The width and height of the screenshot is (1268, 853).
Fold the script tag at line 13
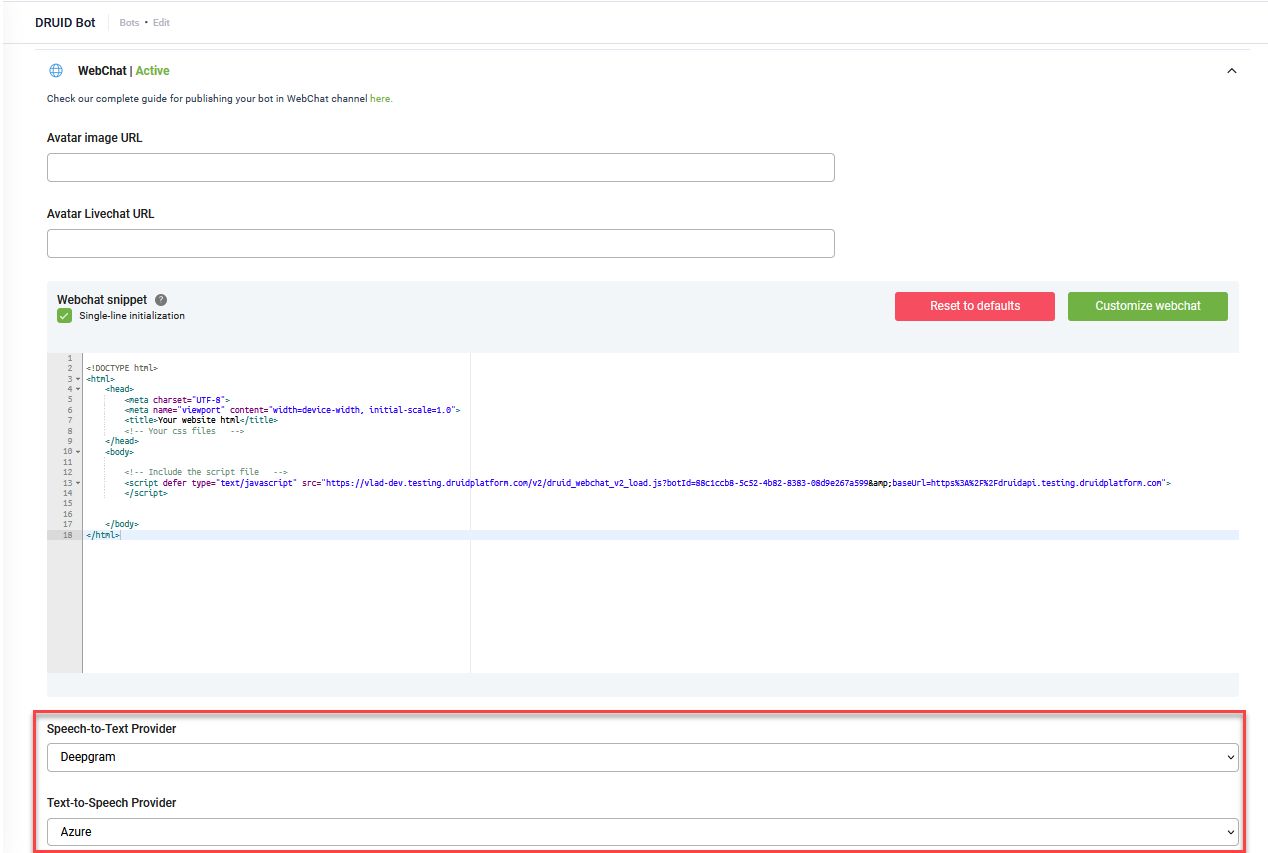pos(78,483)
